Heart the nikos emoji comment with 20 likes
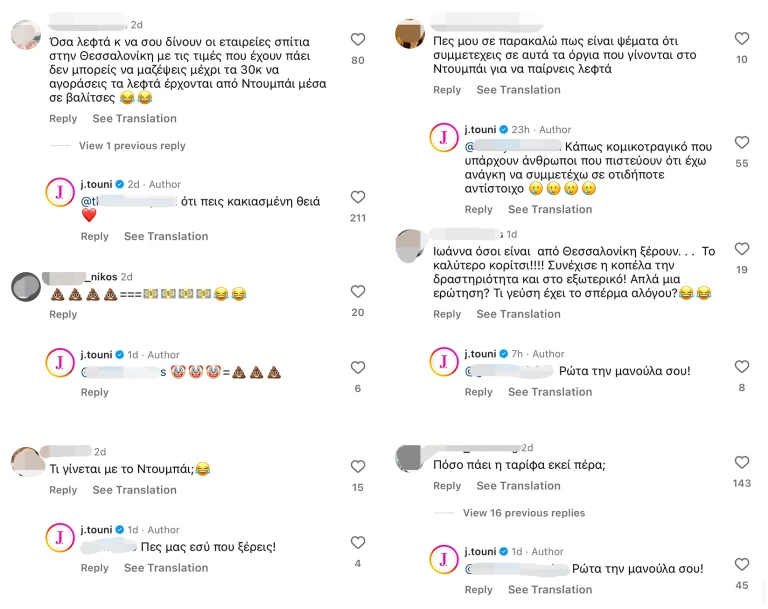 coord(357,292)
